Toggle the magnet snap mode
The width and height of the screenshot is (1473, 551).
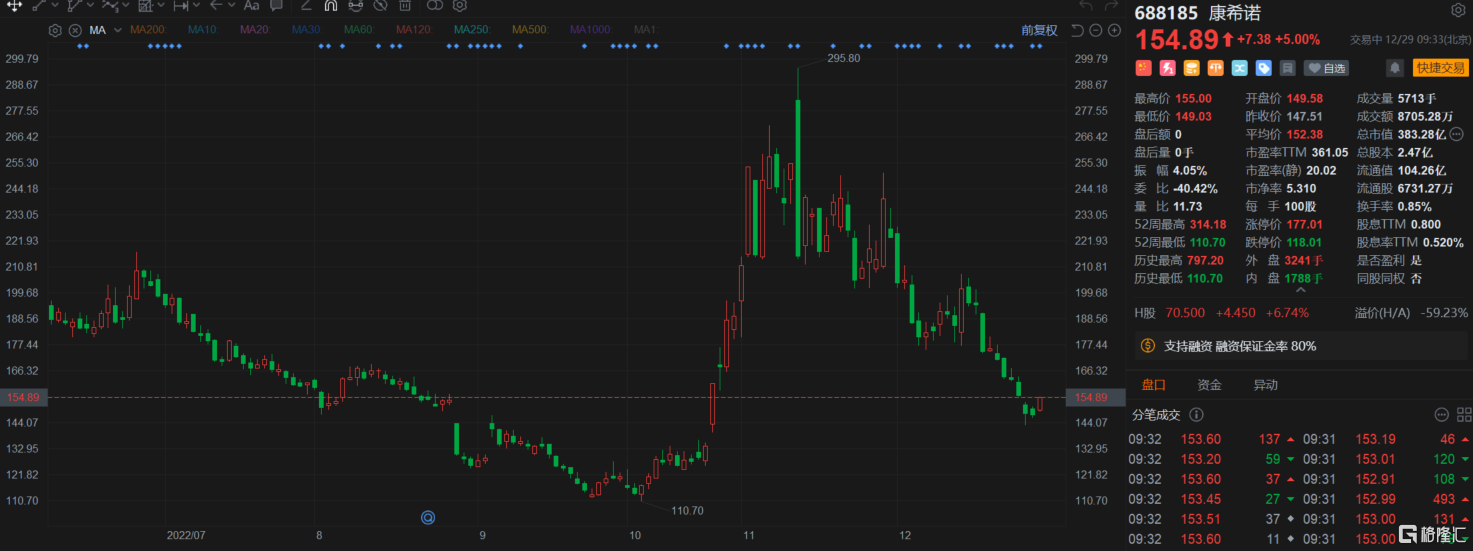click(330, 5)
